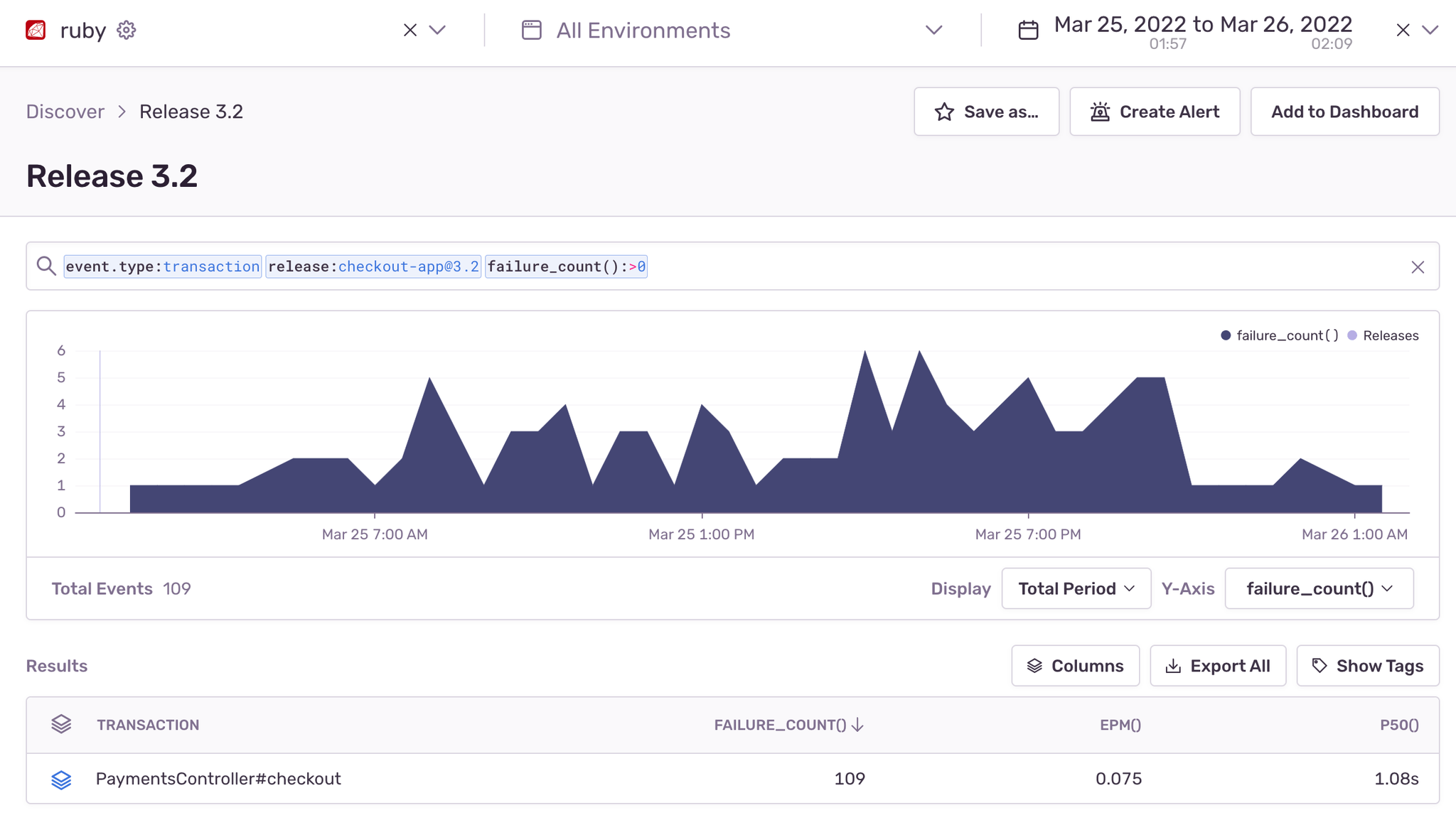Click the stack icon beside PaymentsController#checkout
This screenshot has height=820, width=1456.
click(62, 779)
